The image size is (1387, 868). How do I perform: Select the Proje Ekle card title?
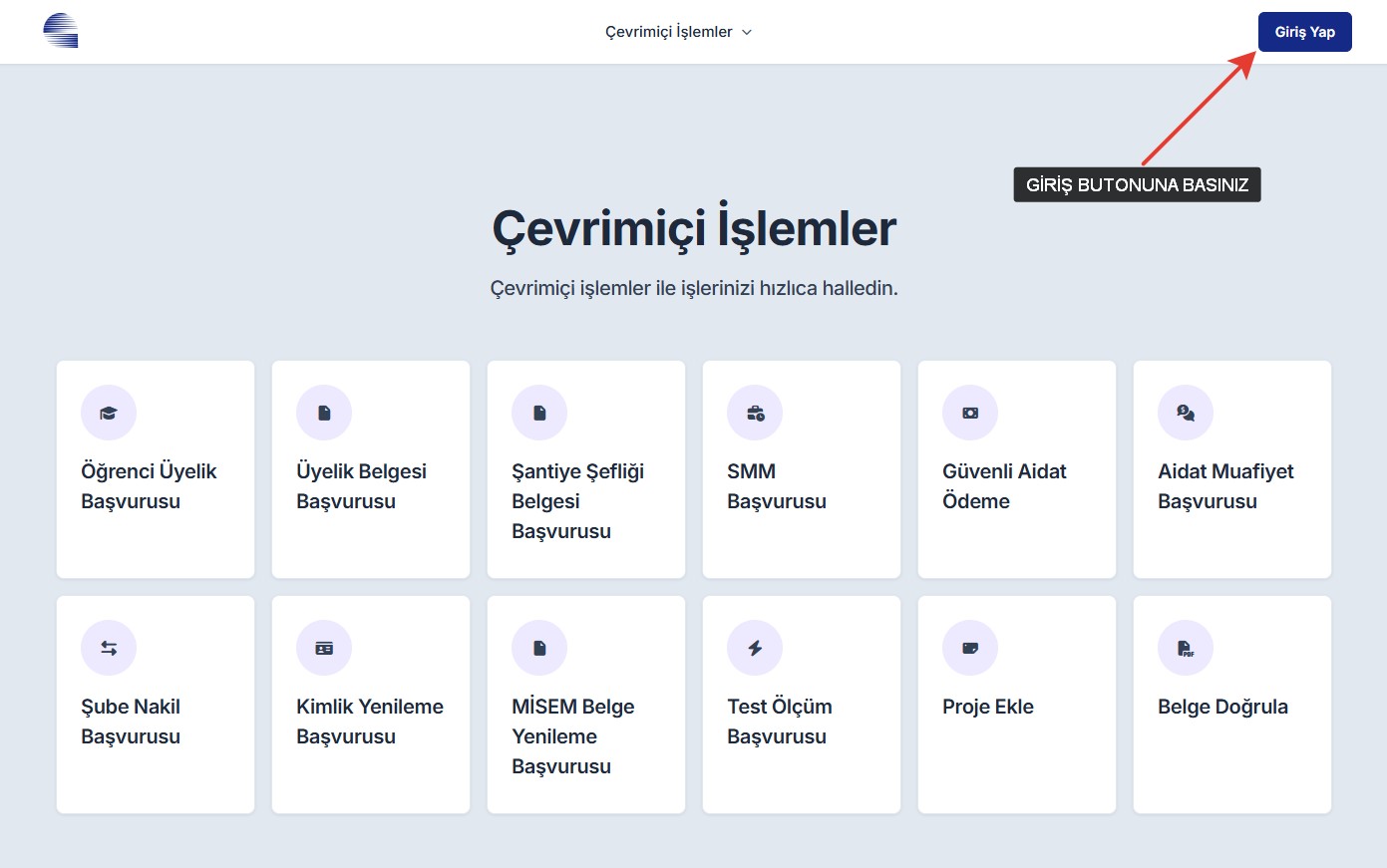pos(987,707)
